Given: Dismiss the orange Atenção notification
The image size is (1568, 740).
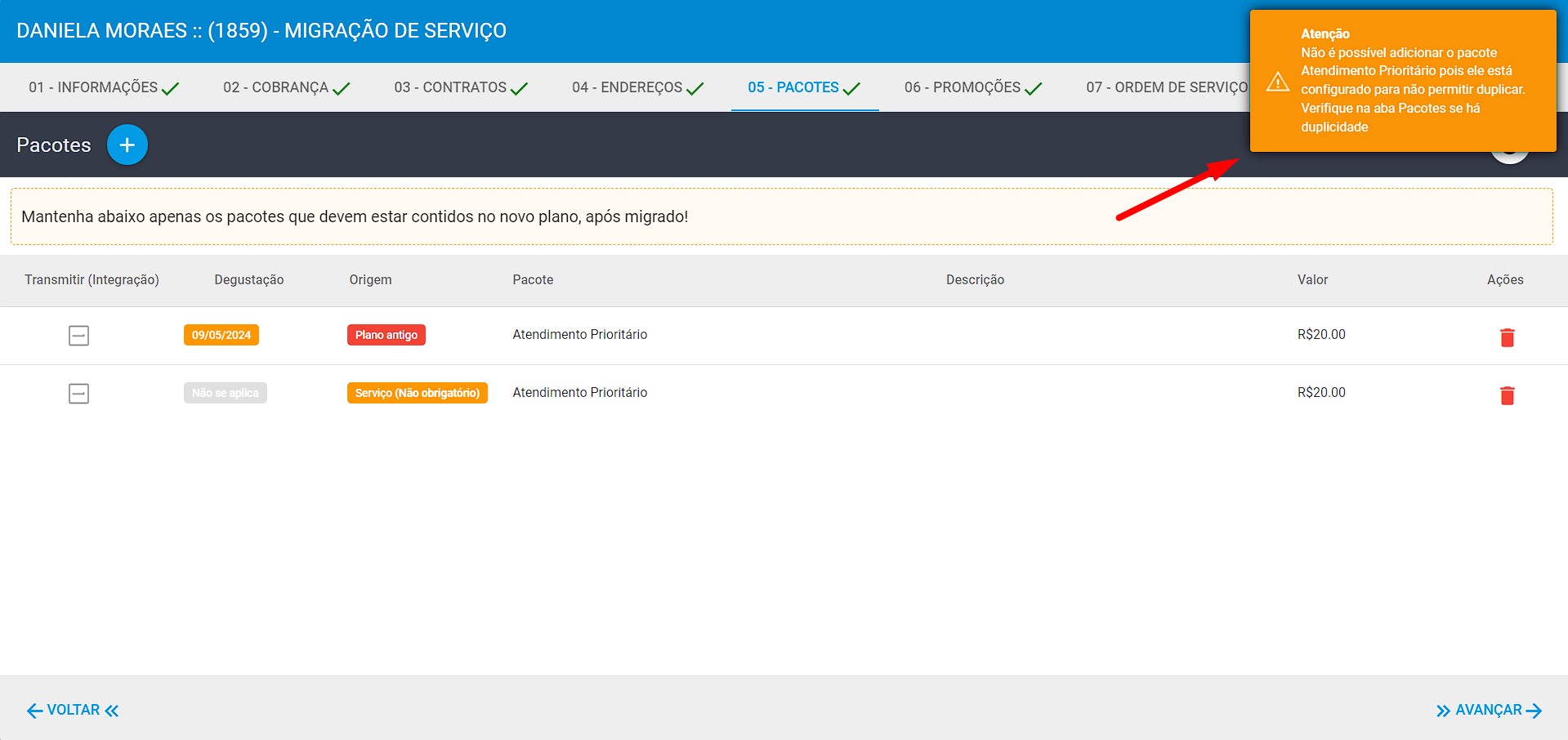Looking at the screenshot, I should (1403, 81).
